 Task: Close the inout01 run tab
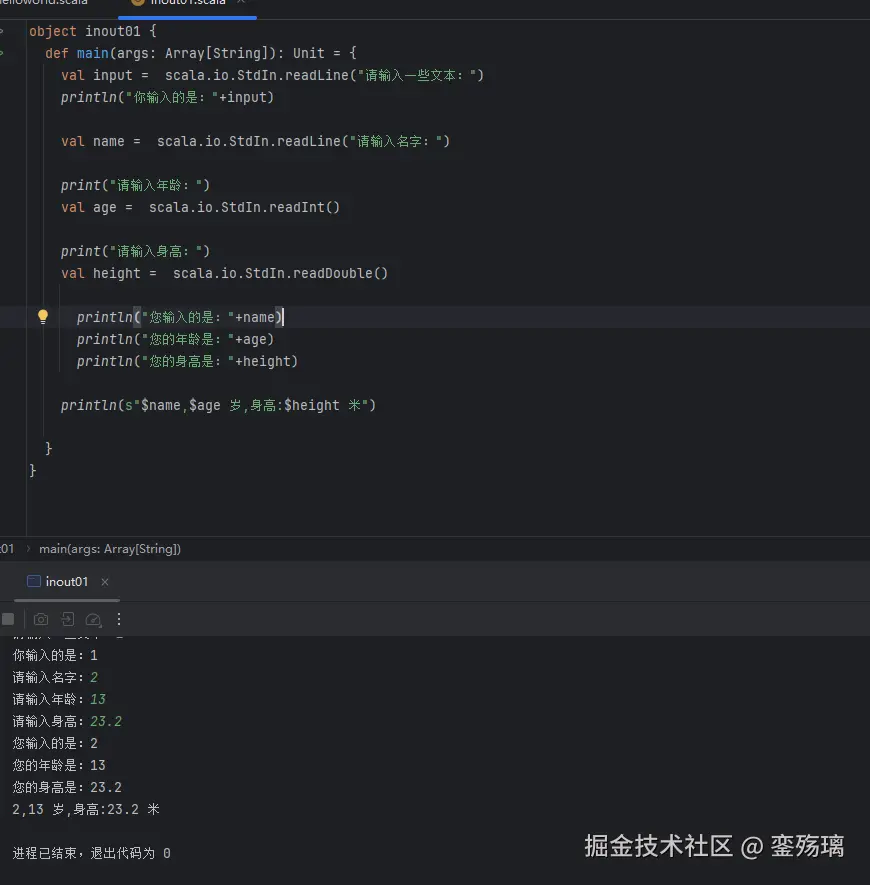[x=104, y=582]
